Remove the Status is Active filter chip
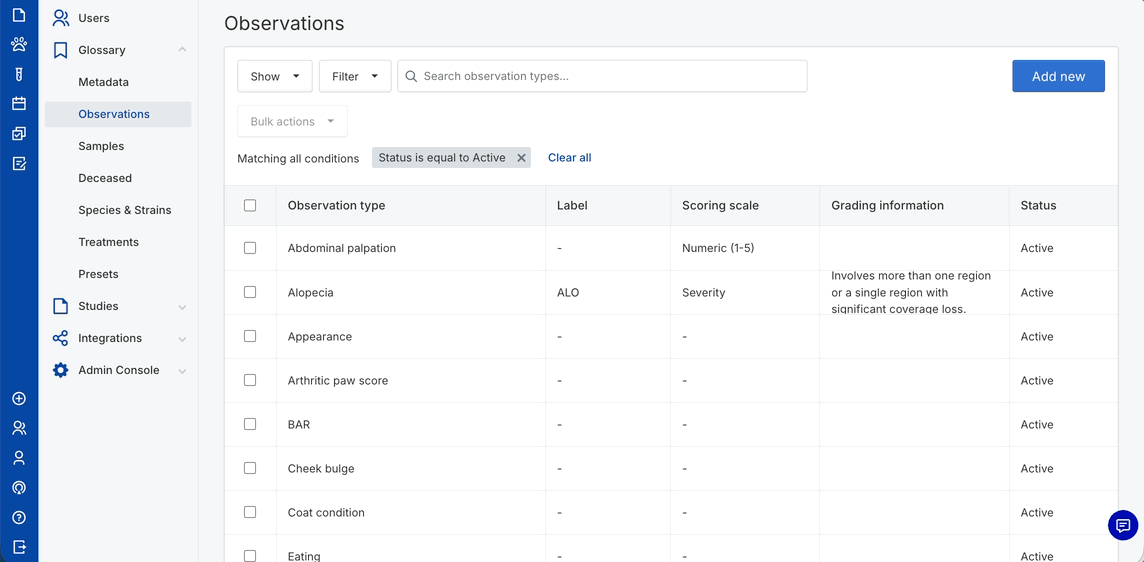 coord(521,158)
